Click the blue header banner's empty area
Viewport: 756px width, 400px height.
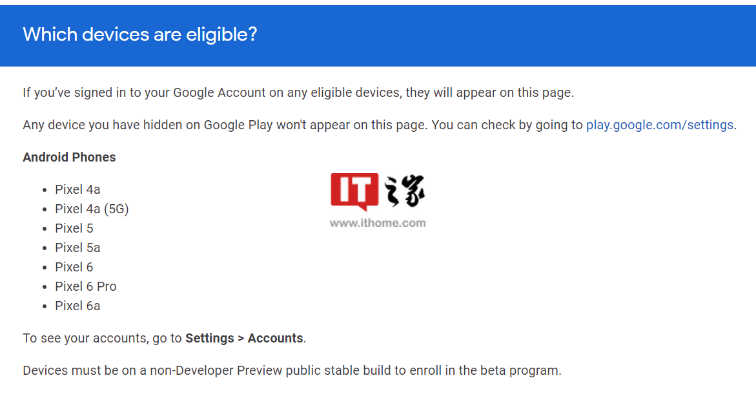click(550, 34)
